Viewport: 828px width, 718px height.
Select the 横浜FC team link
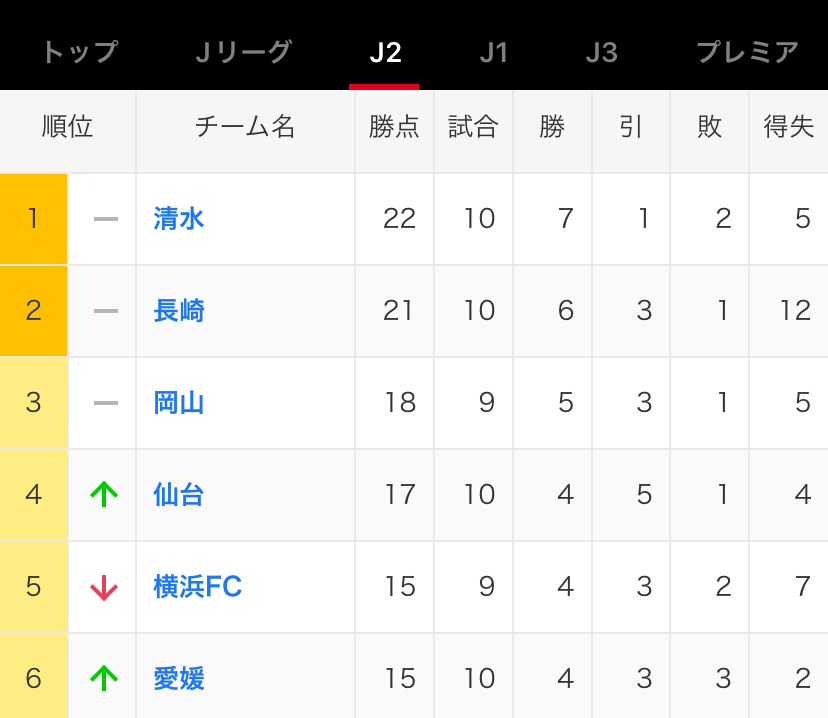pos(198,587)
